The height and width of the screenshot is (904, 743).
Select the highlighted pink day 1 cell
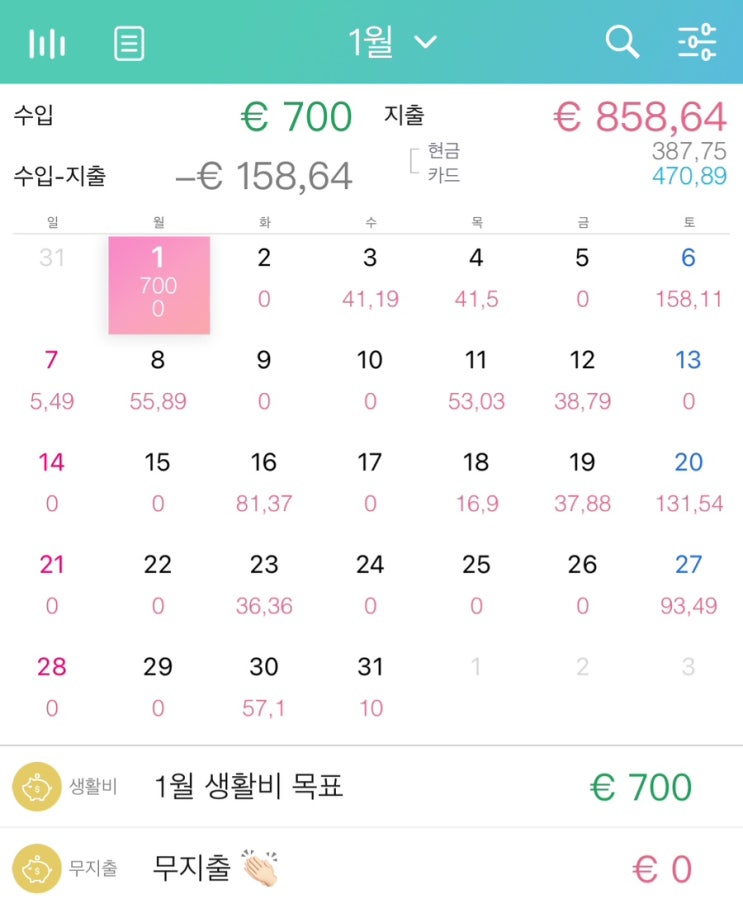click(159, 285)
